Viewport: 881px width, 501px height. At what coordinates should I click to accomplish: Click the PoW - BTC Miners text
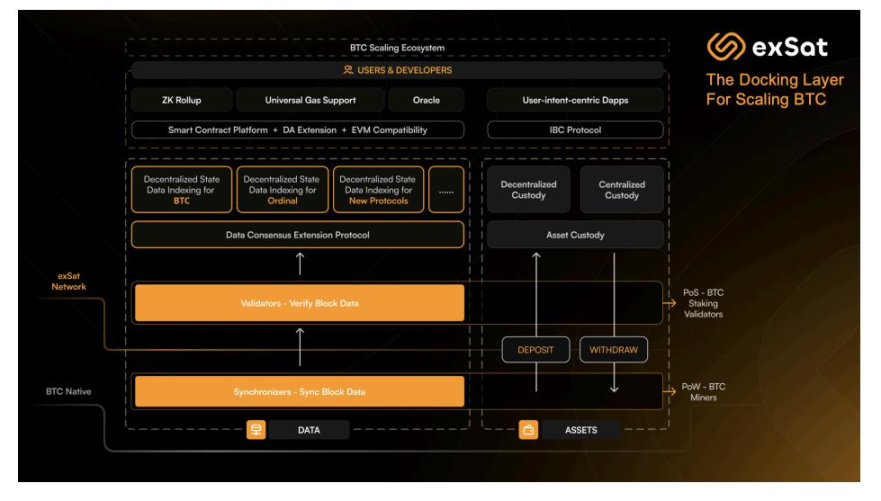tap(703, 392)
